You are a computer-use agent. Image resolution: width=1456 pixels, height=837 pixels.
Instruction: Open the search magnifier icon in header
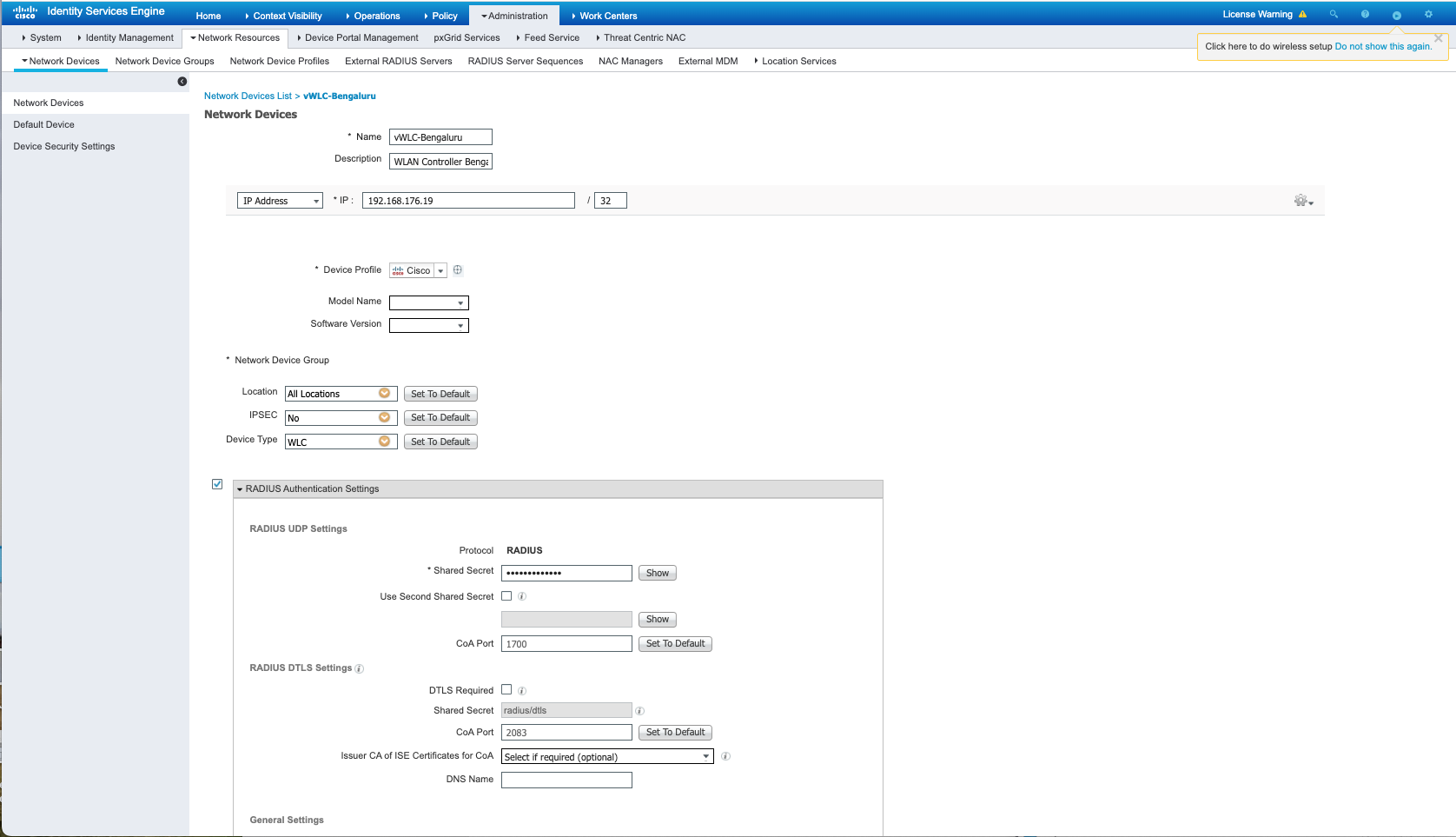tap(1334, 14)
